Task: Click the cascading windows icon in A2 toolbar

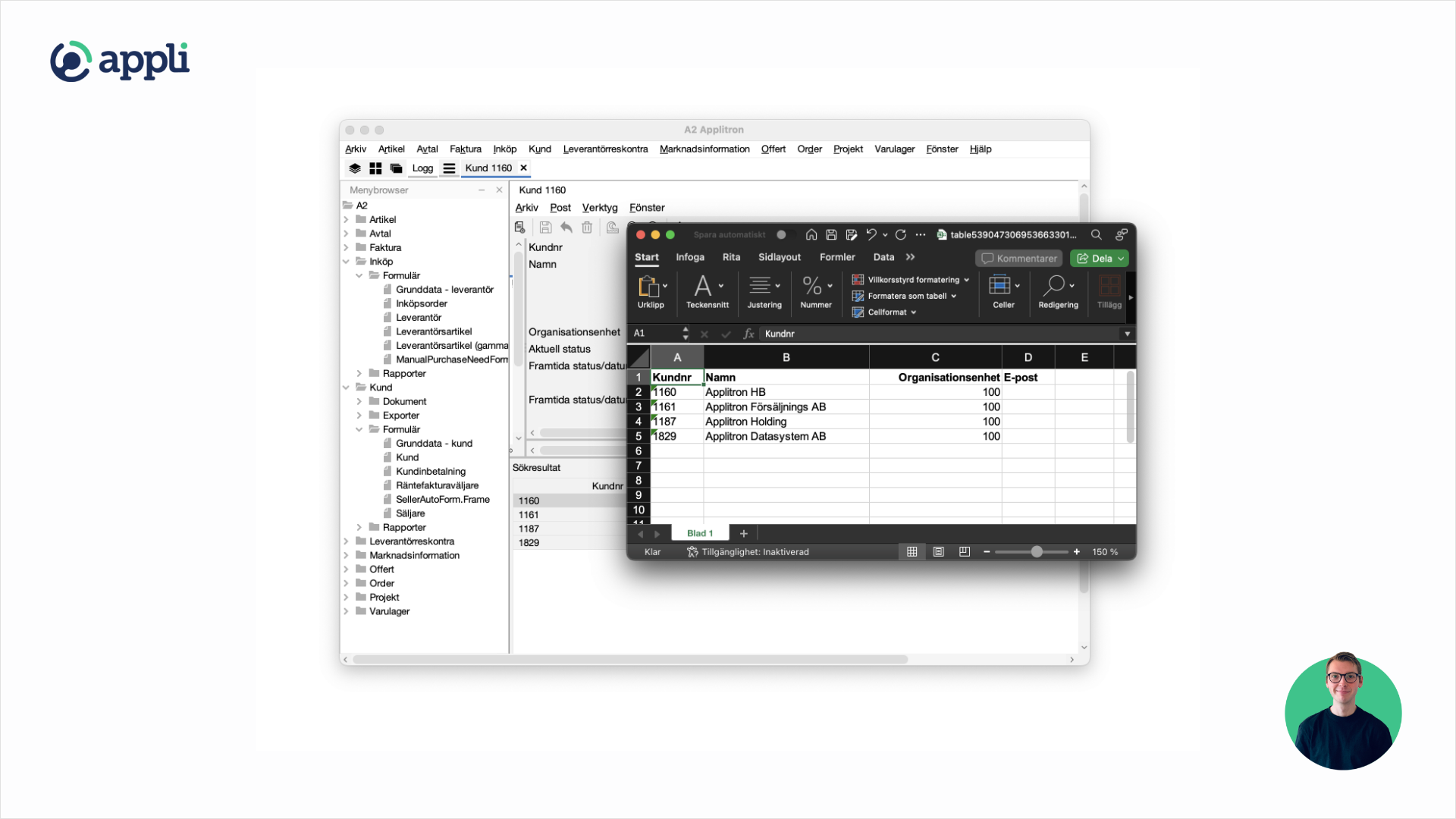Action: (x=396, y=168)
